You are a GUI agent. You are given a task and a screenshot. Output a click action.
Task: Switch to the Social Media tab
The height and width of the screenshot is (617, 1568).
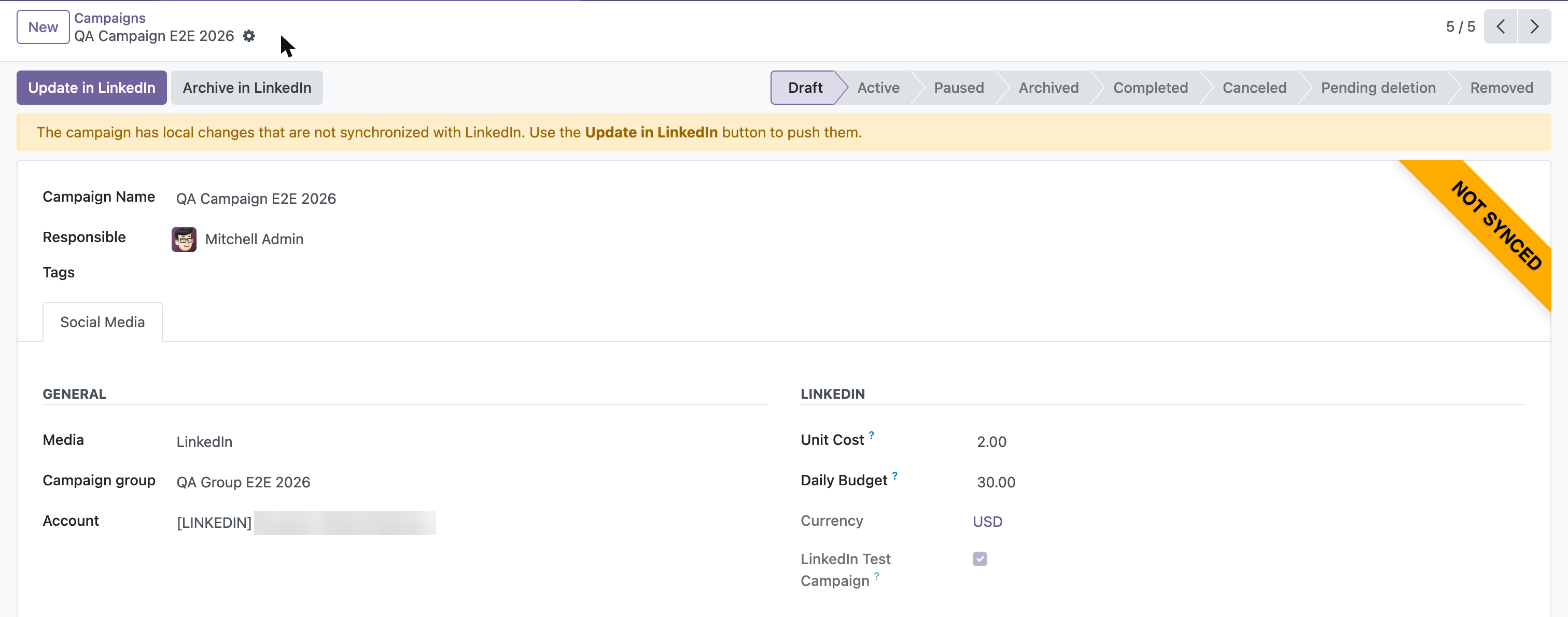(103, 322)
